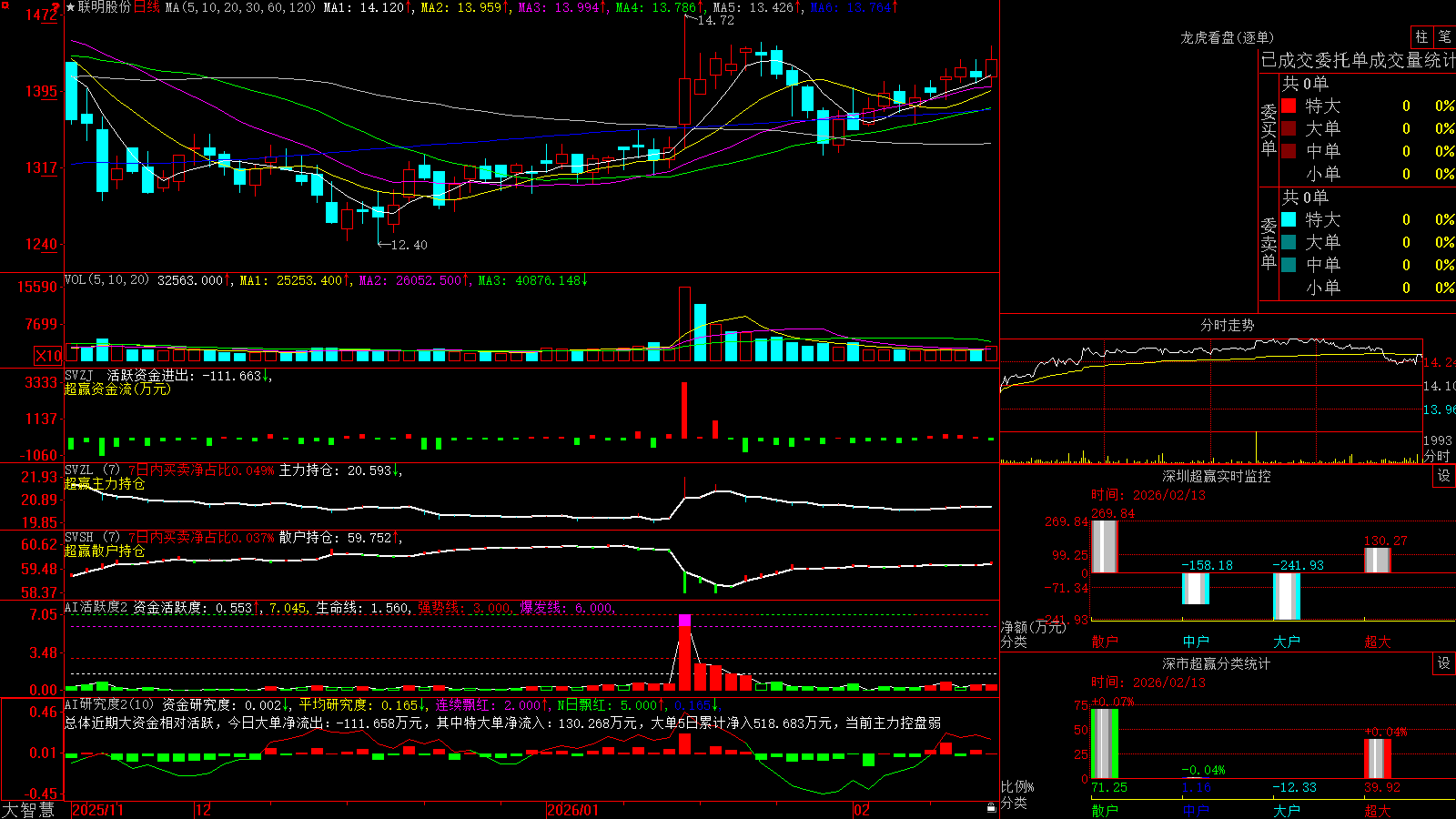Click the magenta peak bar in AI活跃度2
Viewport: 1456px width, 819px height.
pyautogui.click(x=684, y=621)
